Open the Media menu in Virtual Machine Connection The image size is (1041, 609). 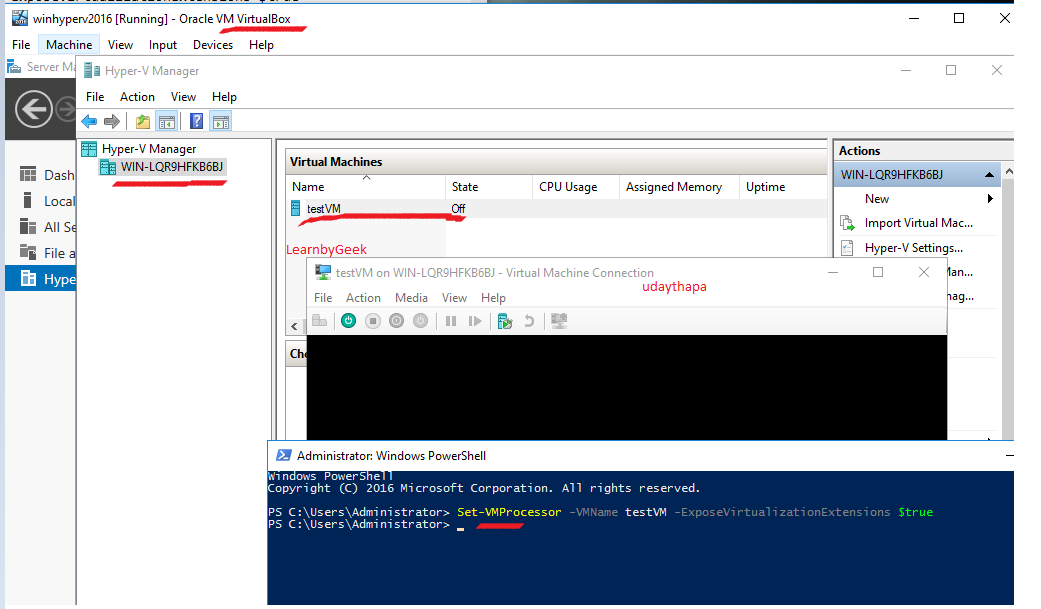(x=411, y=297)
